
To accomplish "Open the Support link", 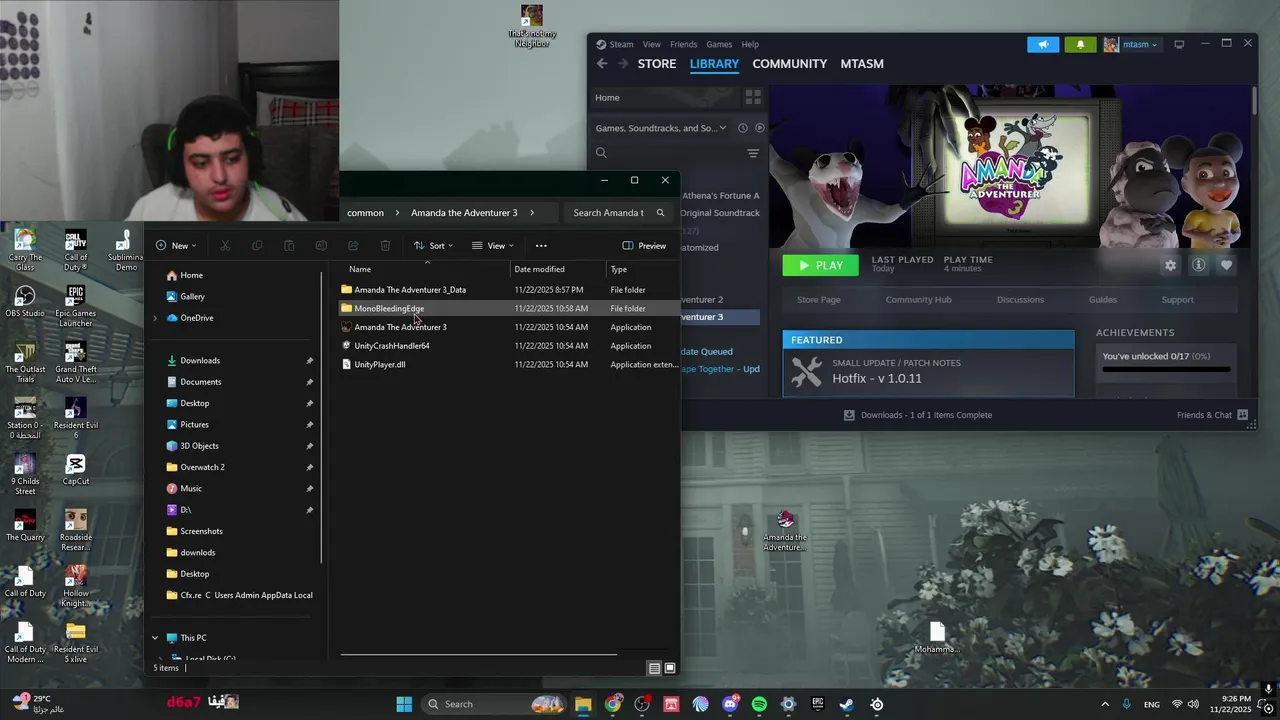I will pos(1177,299).
